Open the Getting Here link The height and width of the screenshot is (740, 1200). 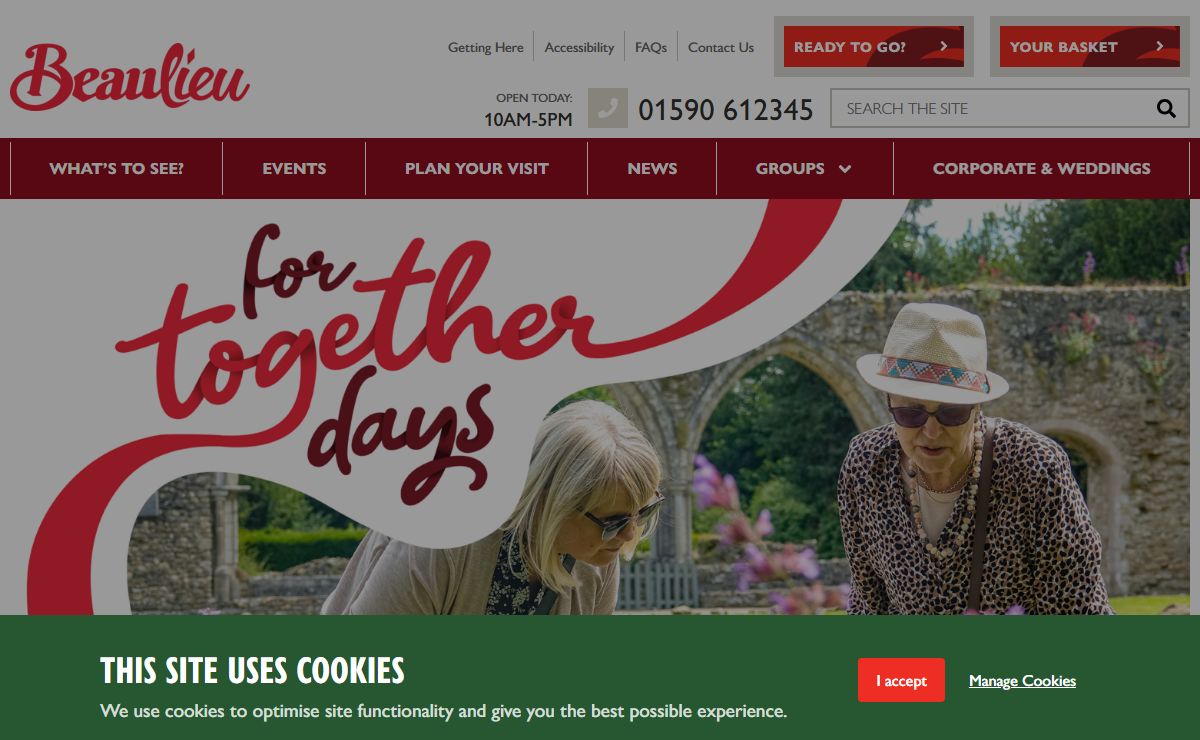[x=485, y=47]
